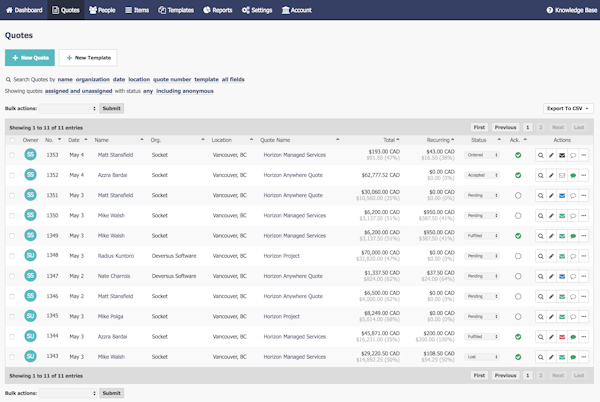Open the more actions ellipsis for quote 1349
Screen dimensions: 600x402
(x=584, y=236)
